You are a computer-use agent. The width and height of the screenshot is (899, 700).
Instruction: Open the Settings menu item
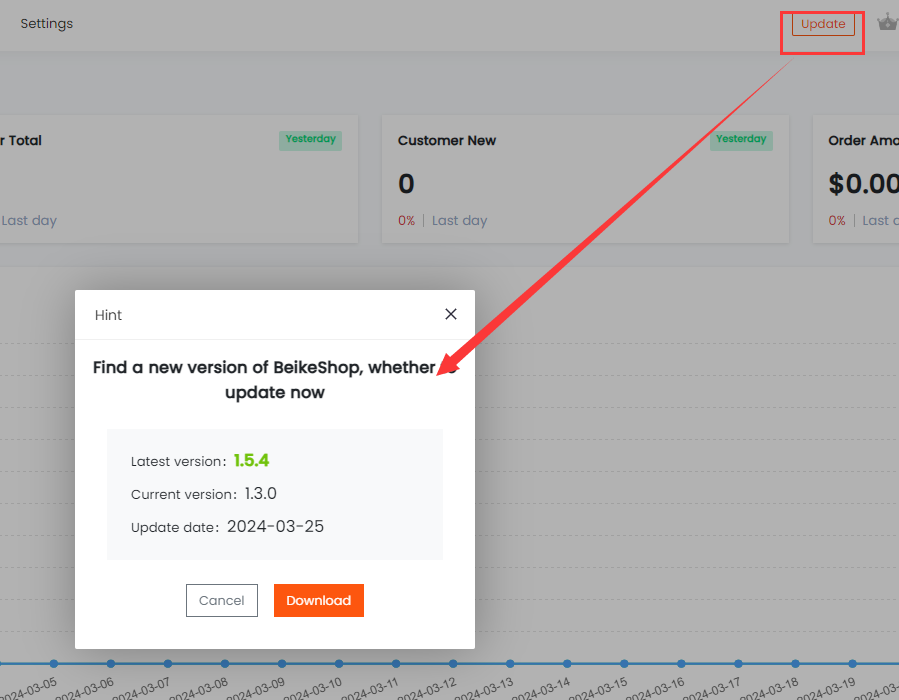pos(47,24)
